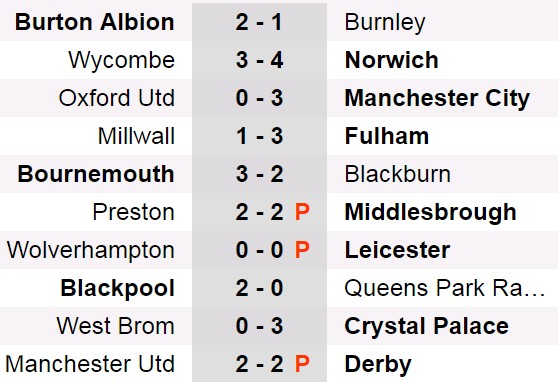The image size is (558, 382).
Task: Click the Manchester Utd team name
Action: (x=90, y=364)
